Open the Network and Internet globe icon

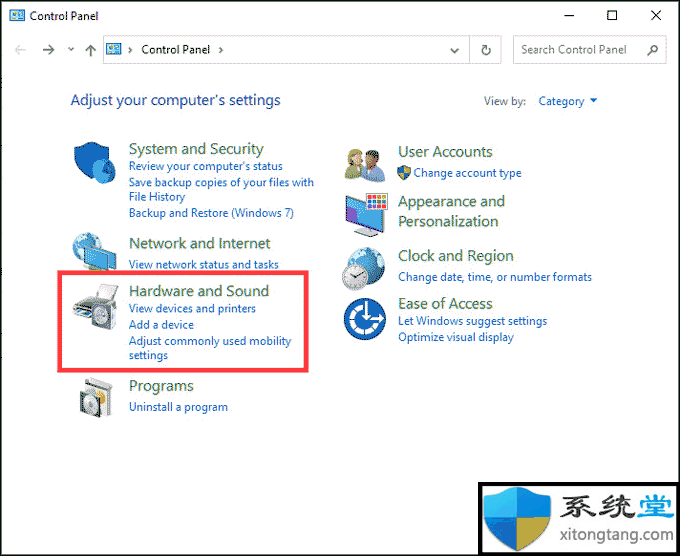coord(94,252)
